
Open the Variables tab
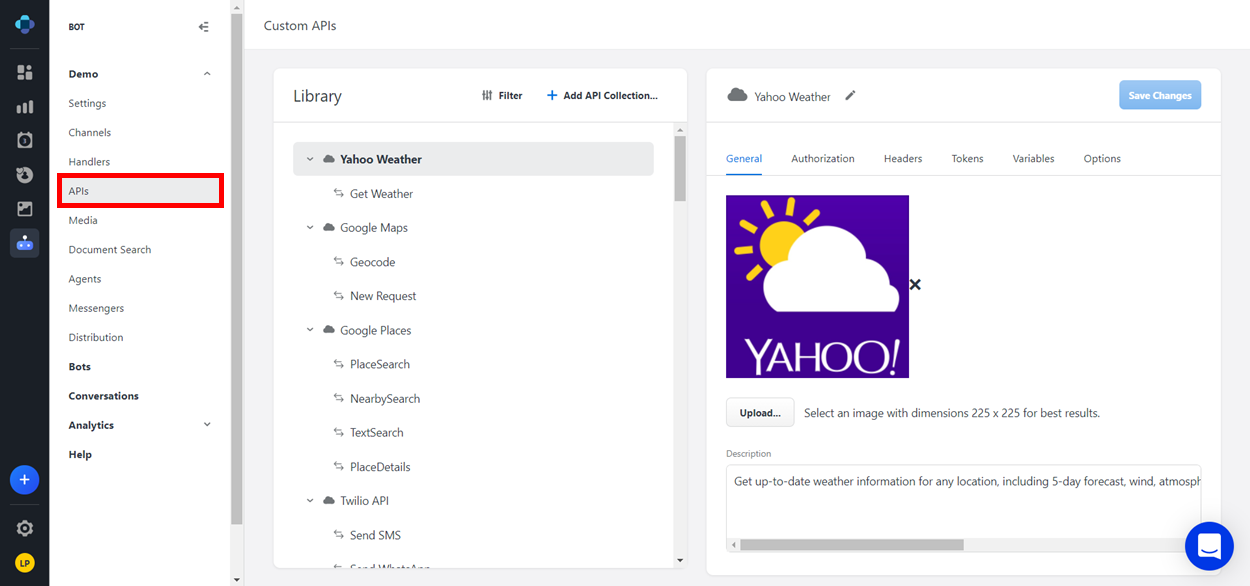click(x=1033, y=158)
